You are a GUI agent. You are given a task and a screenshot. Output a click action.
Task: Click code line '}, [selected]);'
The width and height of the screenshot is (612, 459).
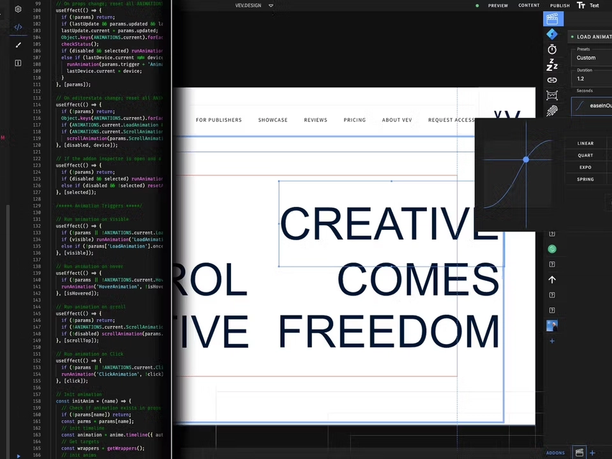pyautogui.click(x=76, y=192)
